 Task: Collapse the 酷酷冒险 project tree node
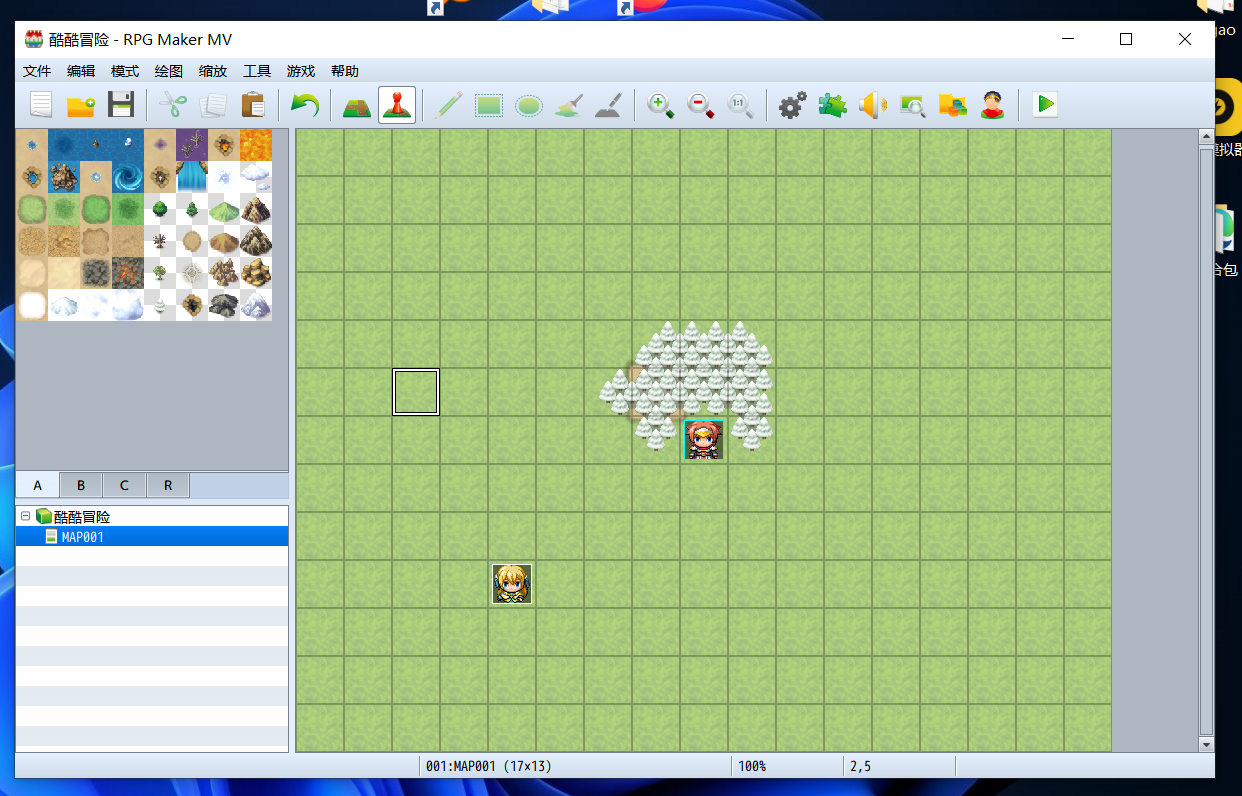[26, 517]
